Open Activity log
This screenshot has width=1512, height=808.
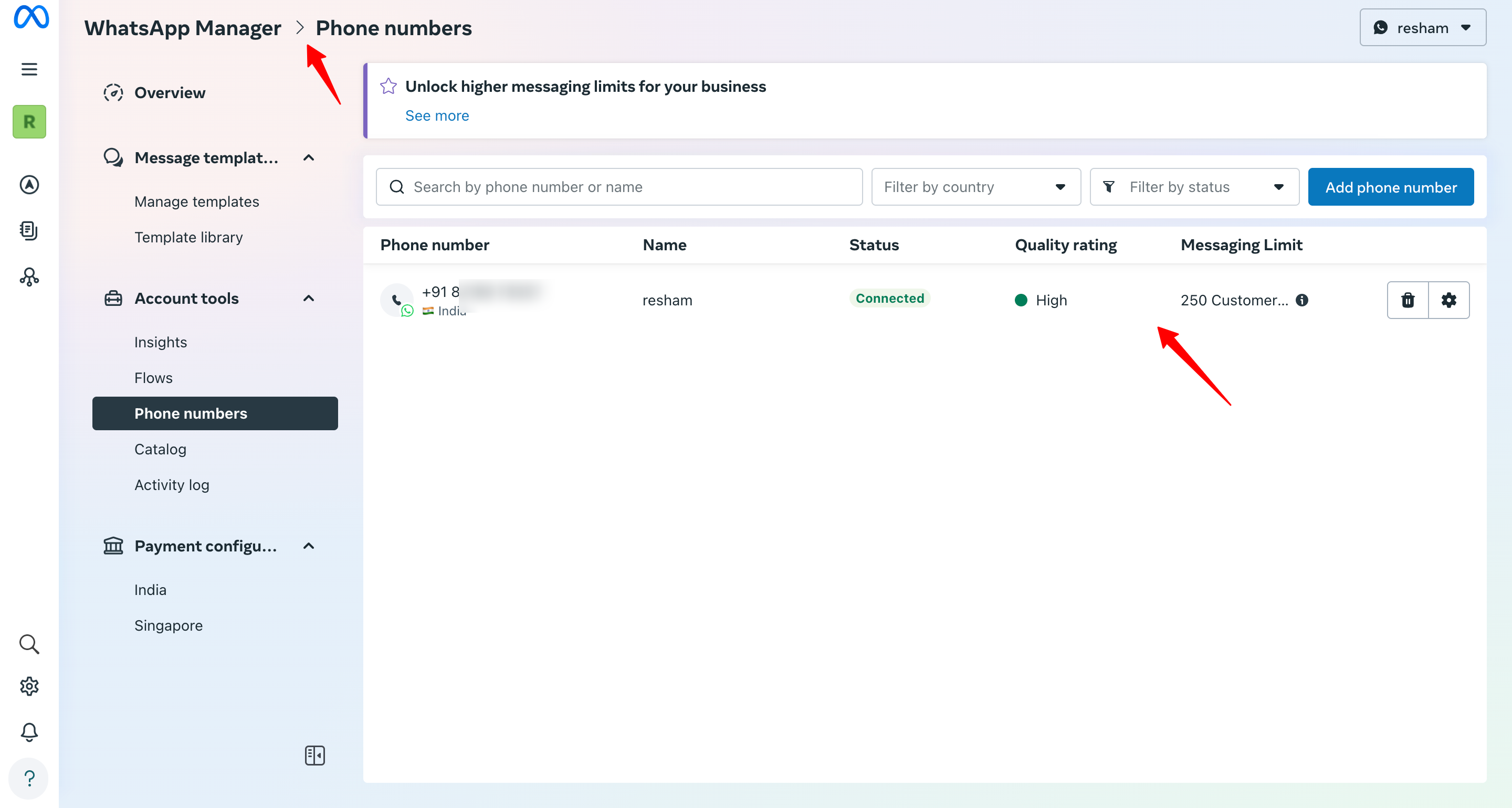tap(171, 485)
